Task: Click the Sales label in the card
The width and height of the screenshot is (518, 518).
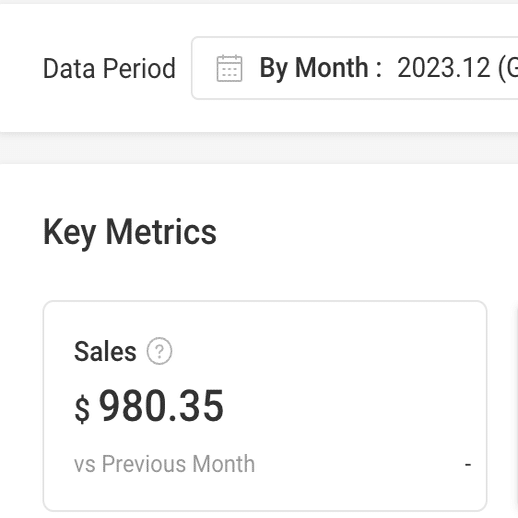Action: pyautogui.click(x=105, y=351)
